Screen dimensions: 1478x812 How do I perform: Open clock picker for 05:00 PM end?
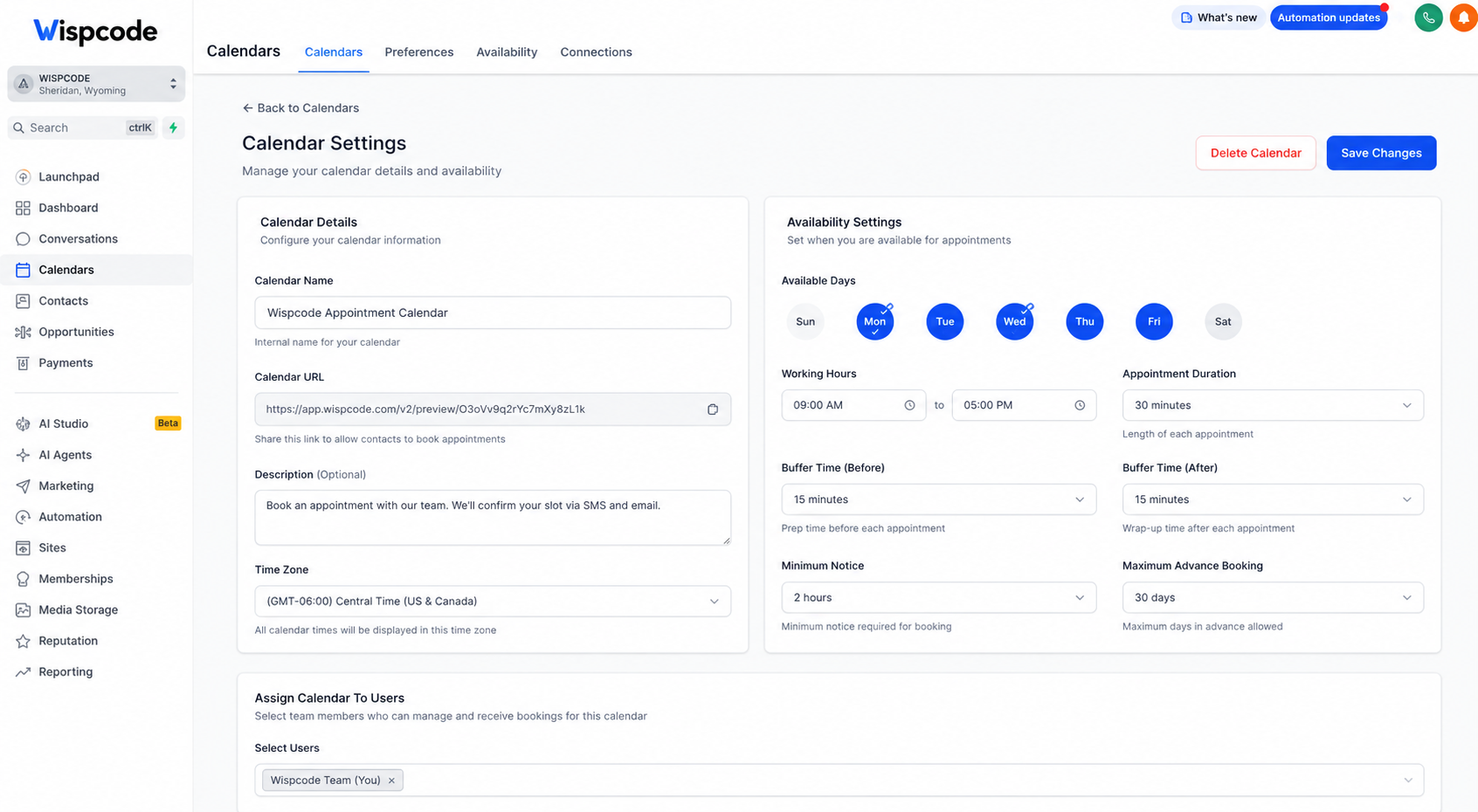pyautogui.click(x=1080, y=405)
